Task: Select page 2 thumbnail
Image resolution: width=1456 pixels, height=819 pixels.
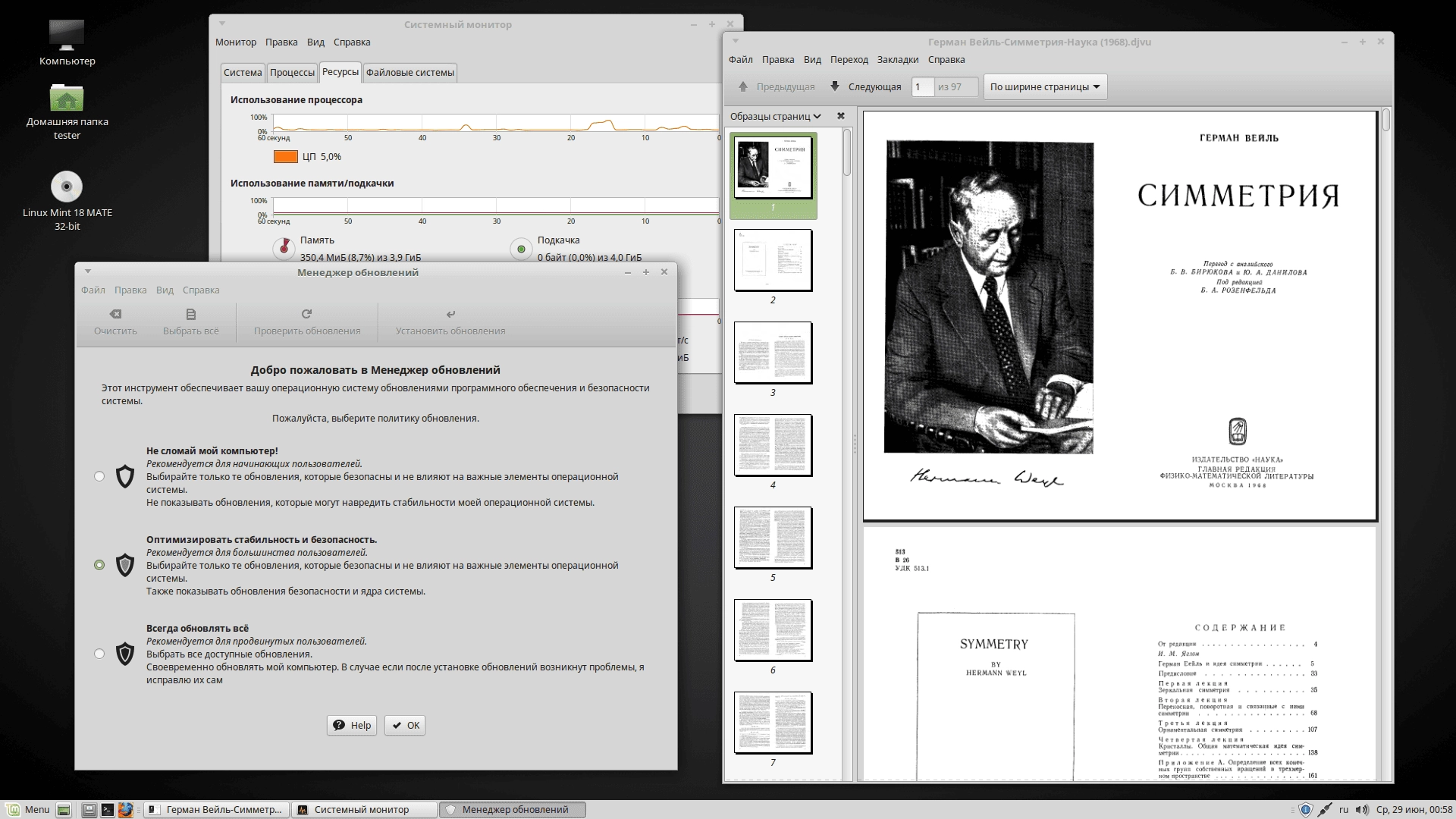Action: (x=773, y=260)
